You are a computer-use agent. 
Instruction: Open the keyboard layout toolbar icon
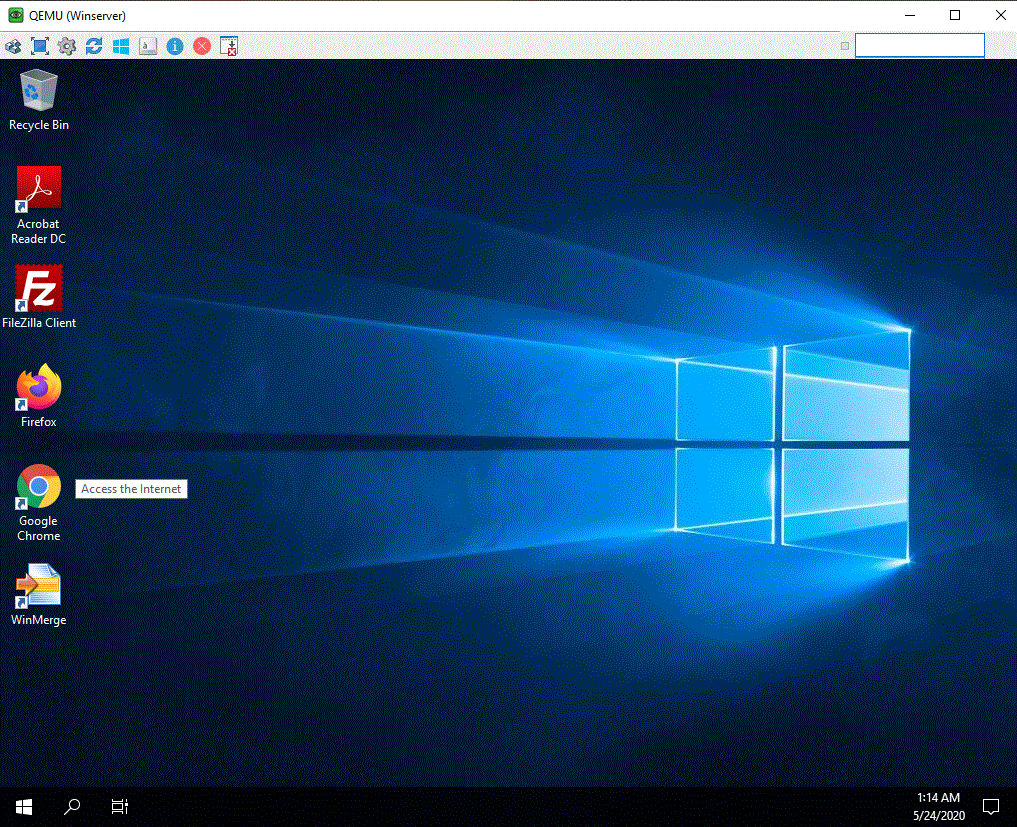pos(148,46)
